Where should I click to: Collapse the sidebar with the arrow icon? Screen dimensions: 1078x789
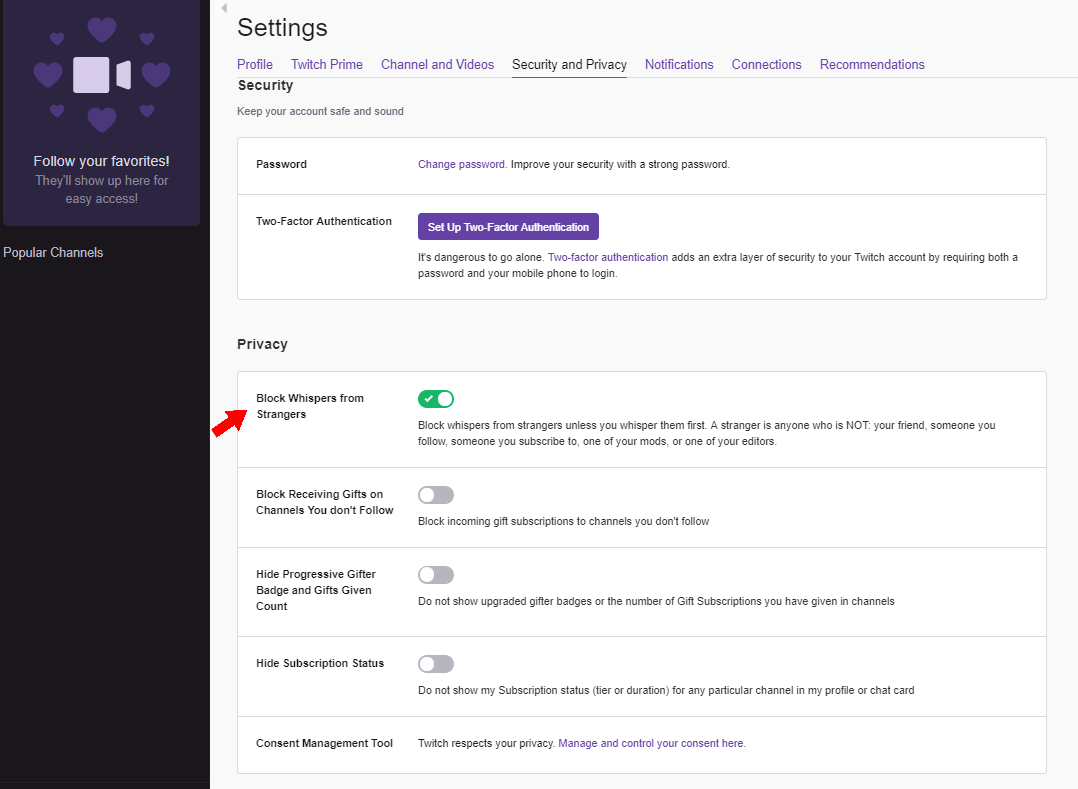pos(224,8)
